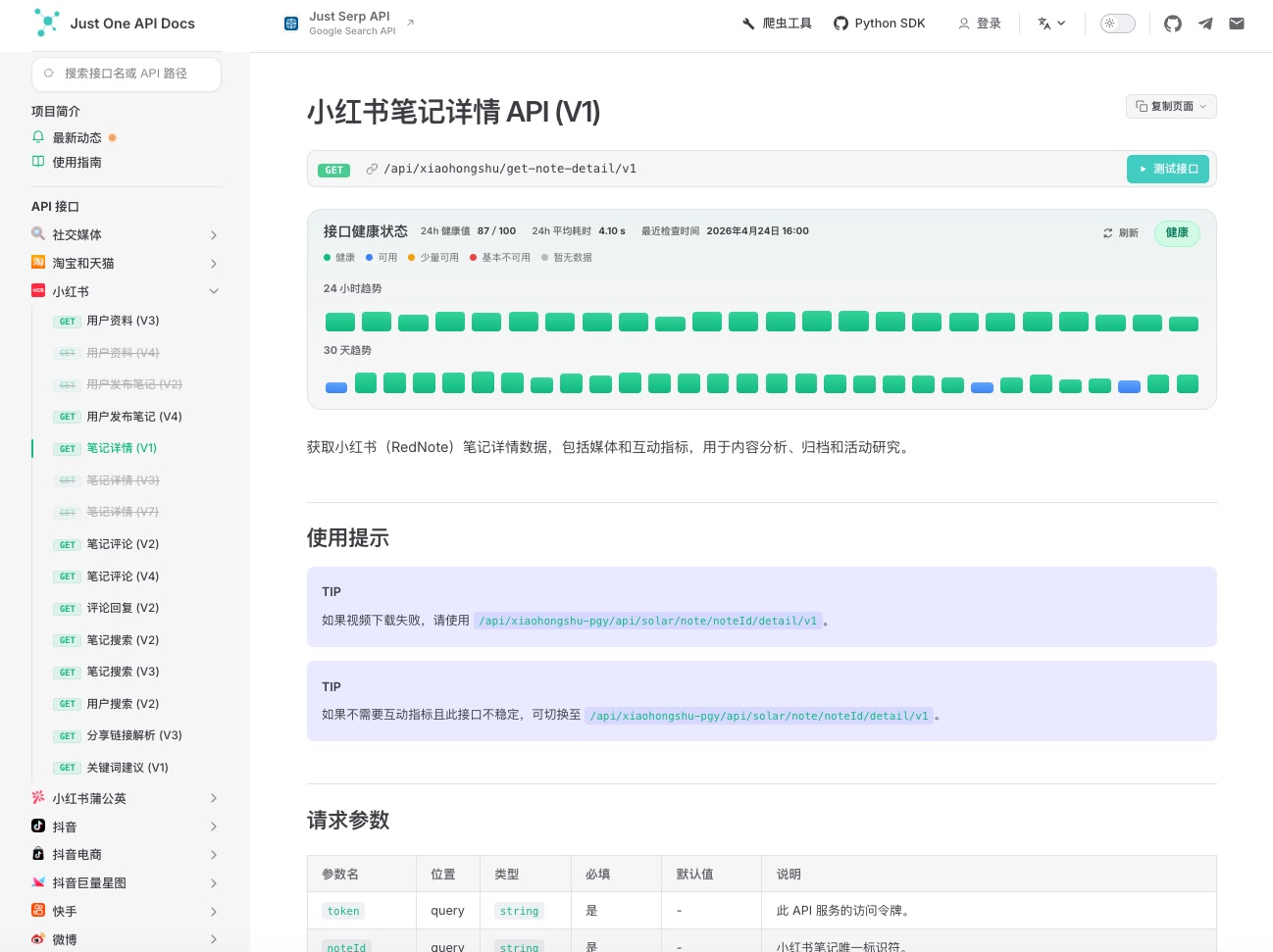Click the Just One API Docs logo
The height and width of the screenshot is (952, 1273).
click(x=46, y=23)
